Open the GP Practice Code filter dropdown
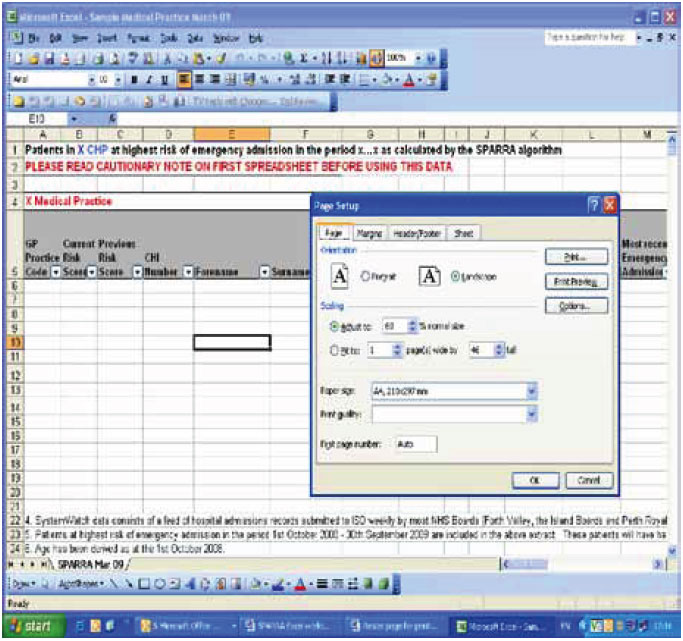The image size is (683, 641). [x=56, y=272]
